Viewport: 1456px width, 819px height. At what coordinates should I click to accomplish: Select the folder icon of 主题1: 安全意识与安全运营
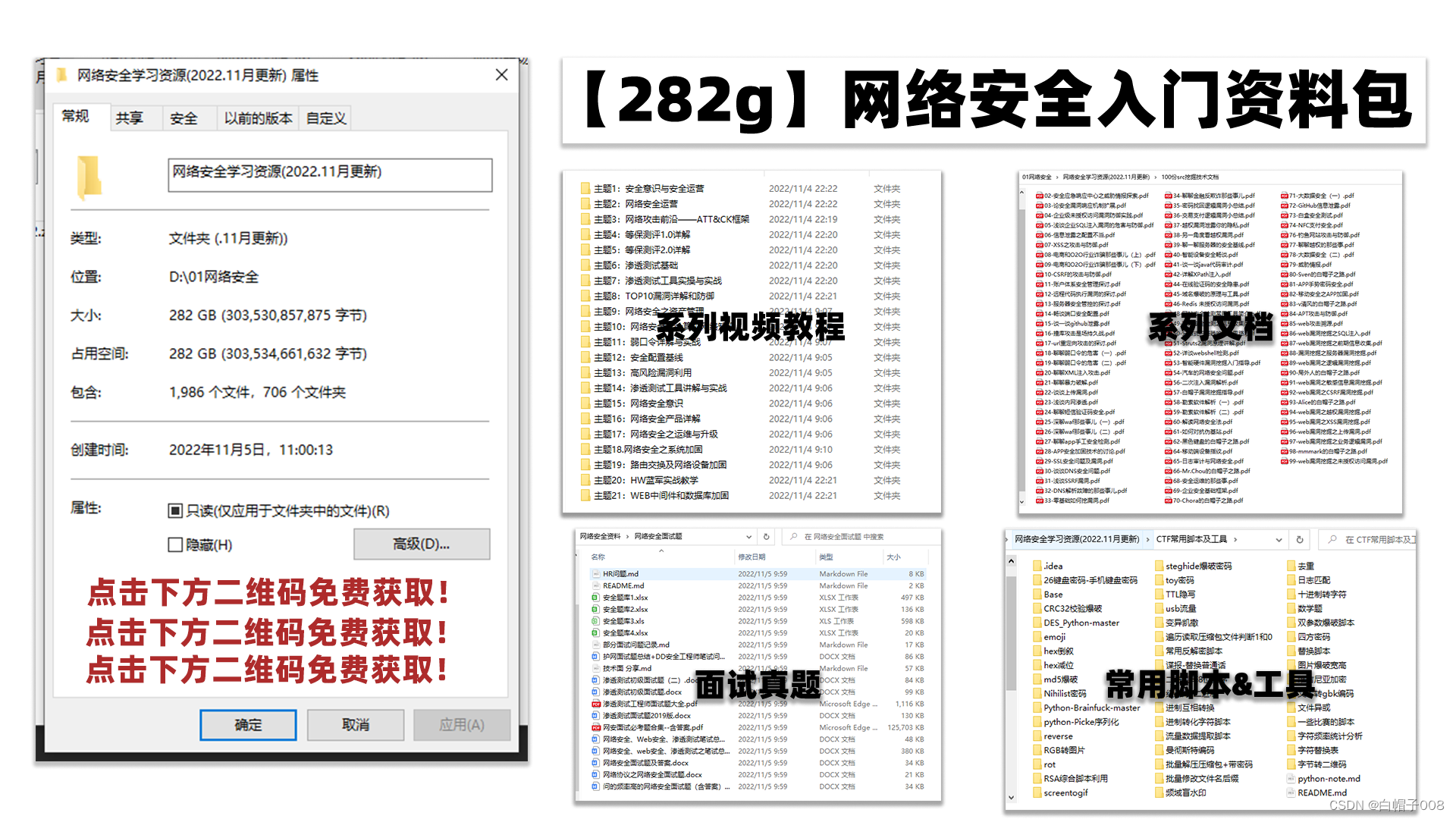[x=585, y=188]
